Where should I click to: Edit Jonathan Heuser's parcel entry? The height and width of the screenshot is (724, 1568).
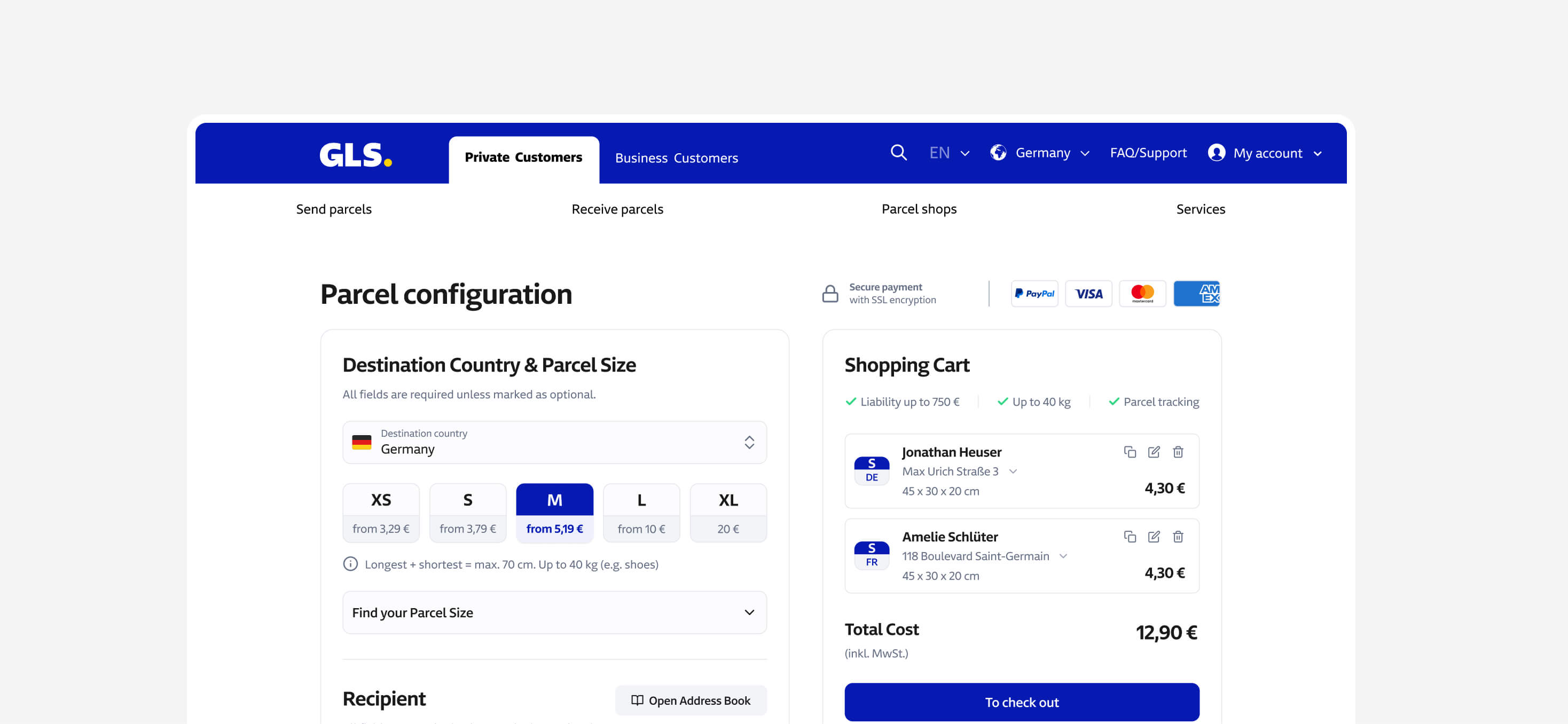(1154, 452)
